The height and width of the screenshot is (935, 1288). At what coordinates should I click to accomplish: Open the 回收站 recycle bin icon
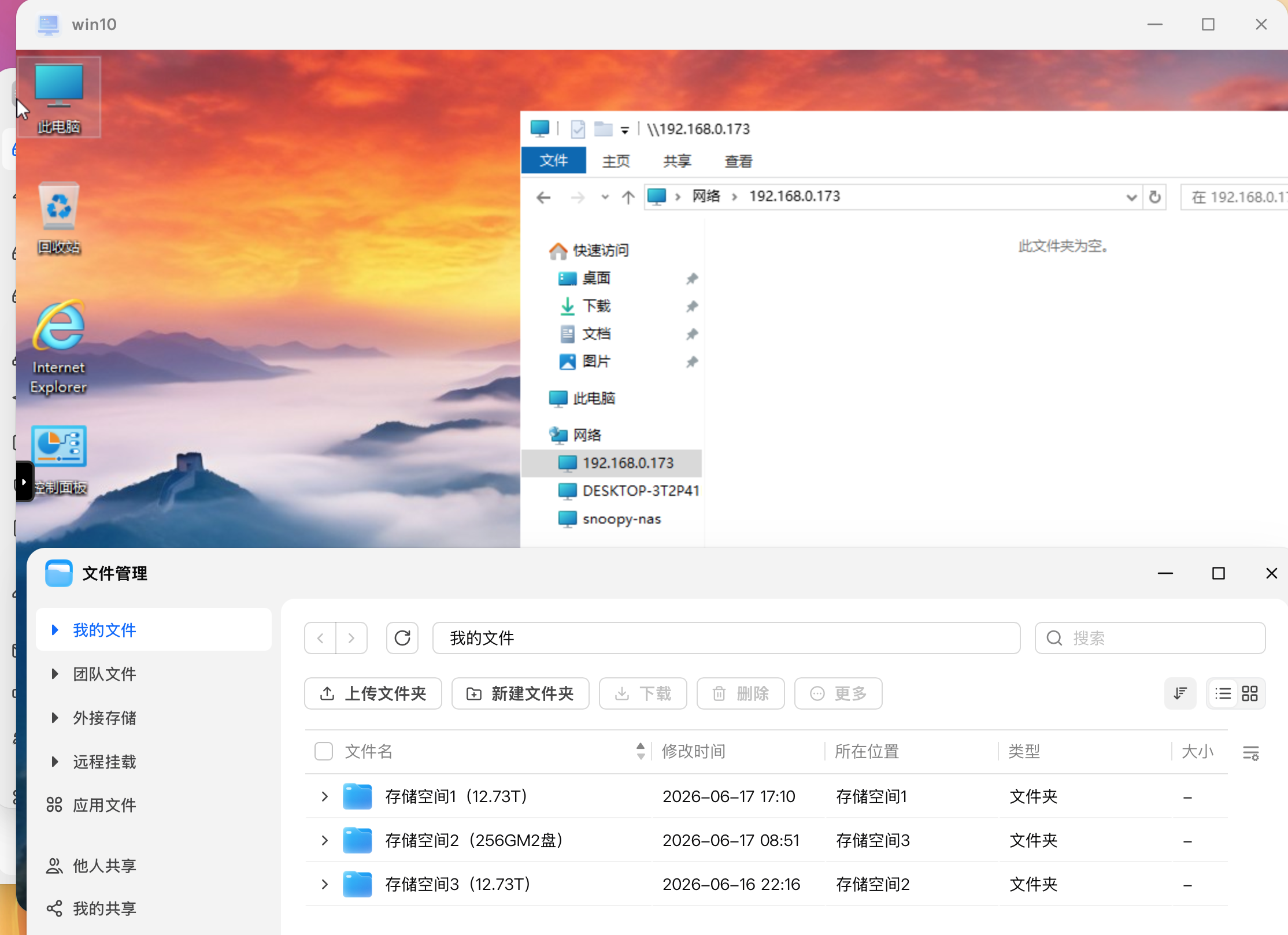click(x=59, y=218)
